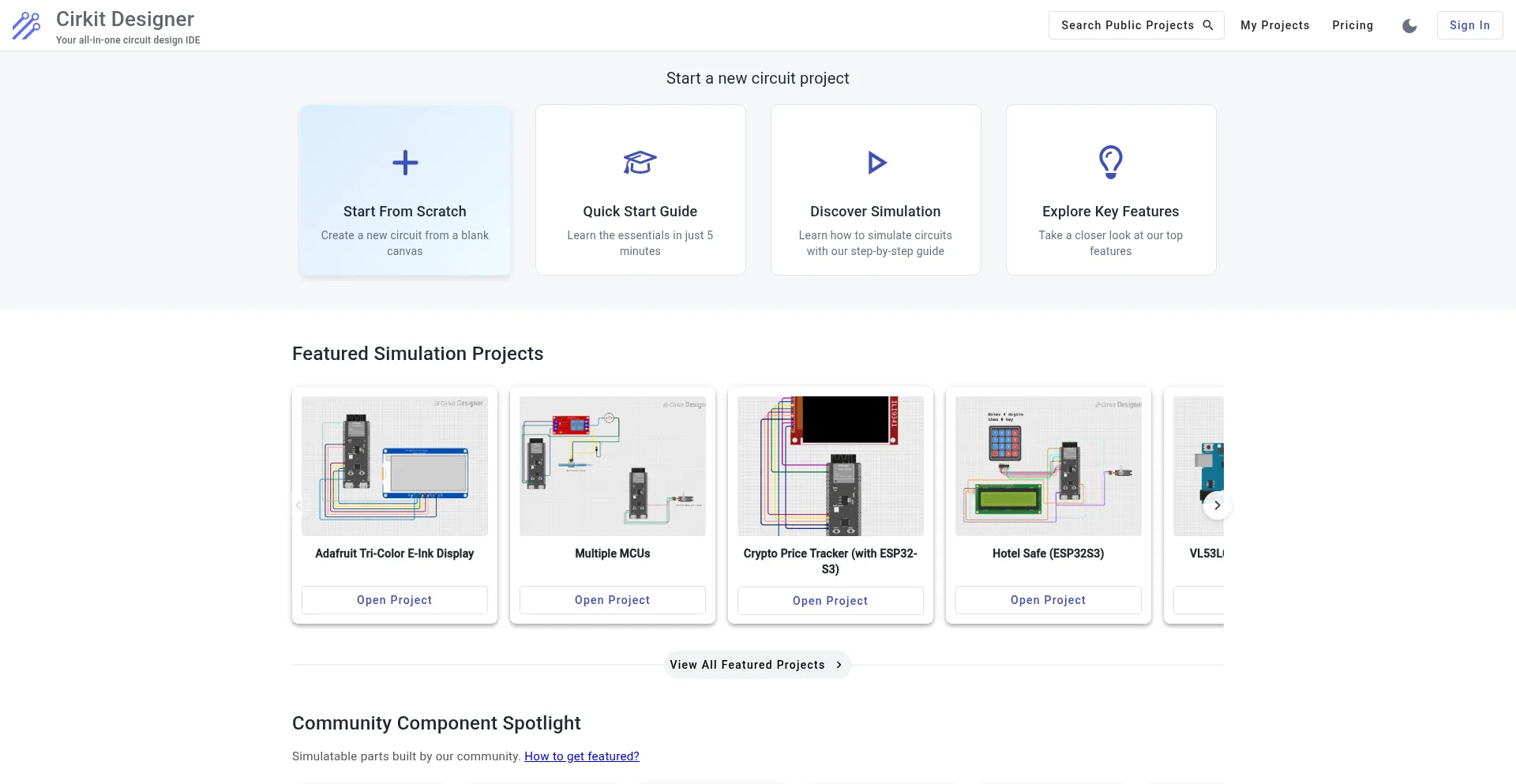Click 'Learn how to simulate circuits' description

pos(876,243)
